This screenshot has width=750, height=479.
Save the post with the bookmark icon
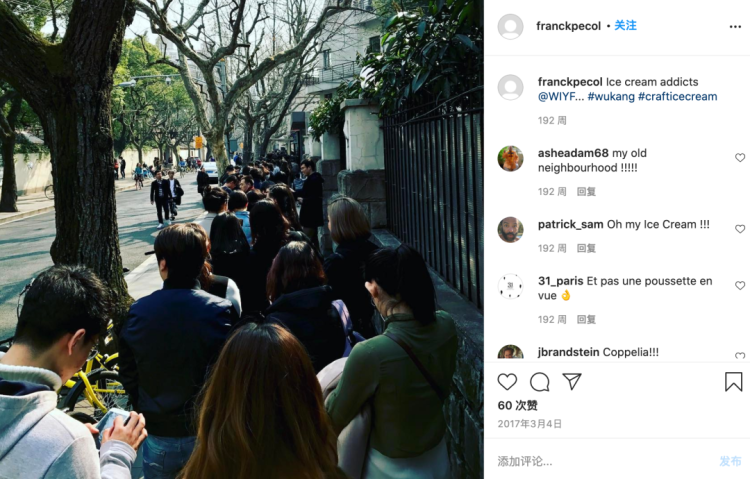coord(733,382)
